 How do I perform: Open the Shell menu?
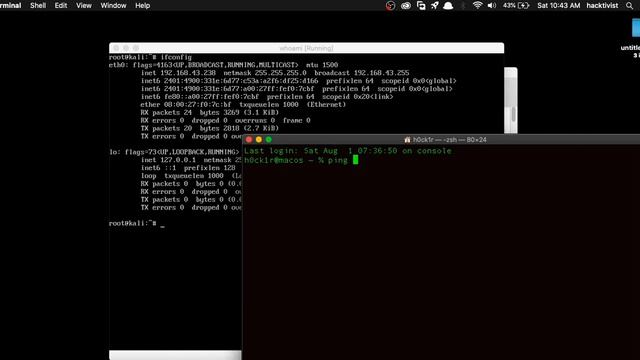click(x=38, y=6)
